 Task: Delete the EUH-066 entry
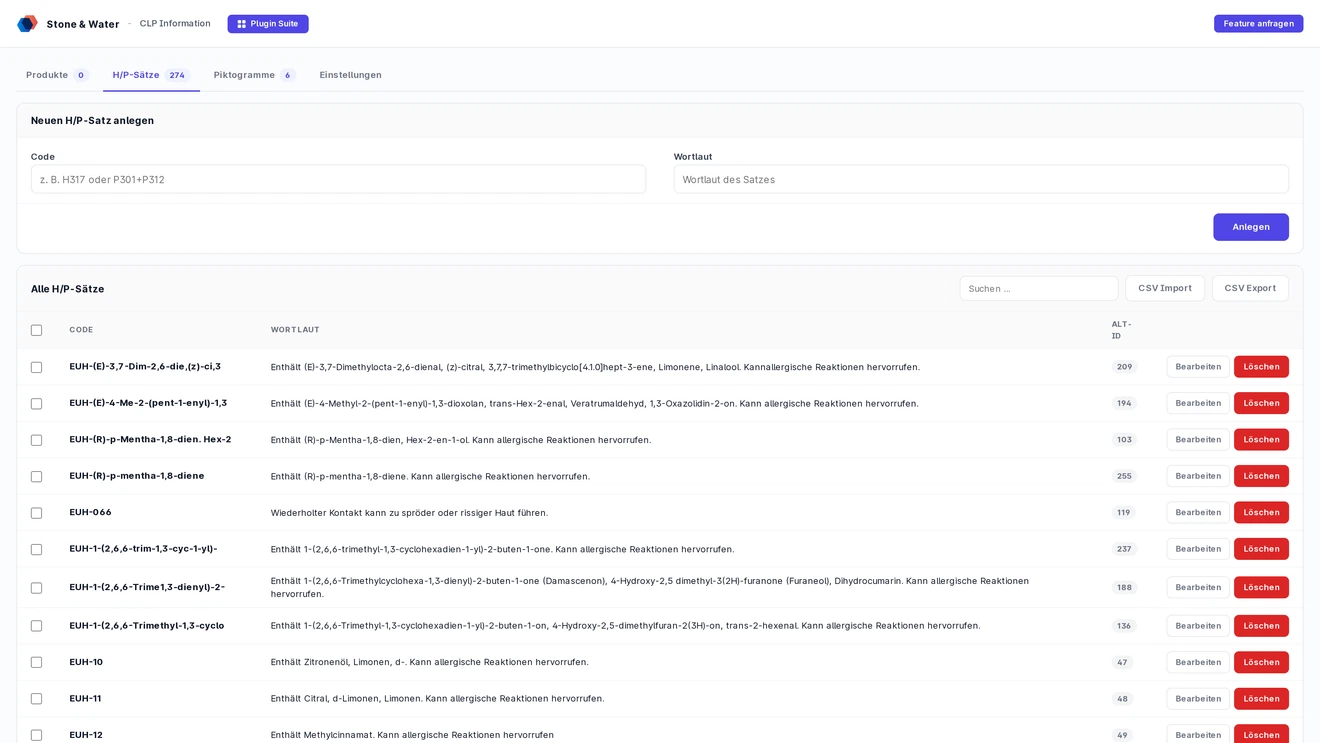(1261, 512)
